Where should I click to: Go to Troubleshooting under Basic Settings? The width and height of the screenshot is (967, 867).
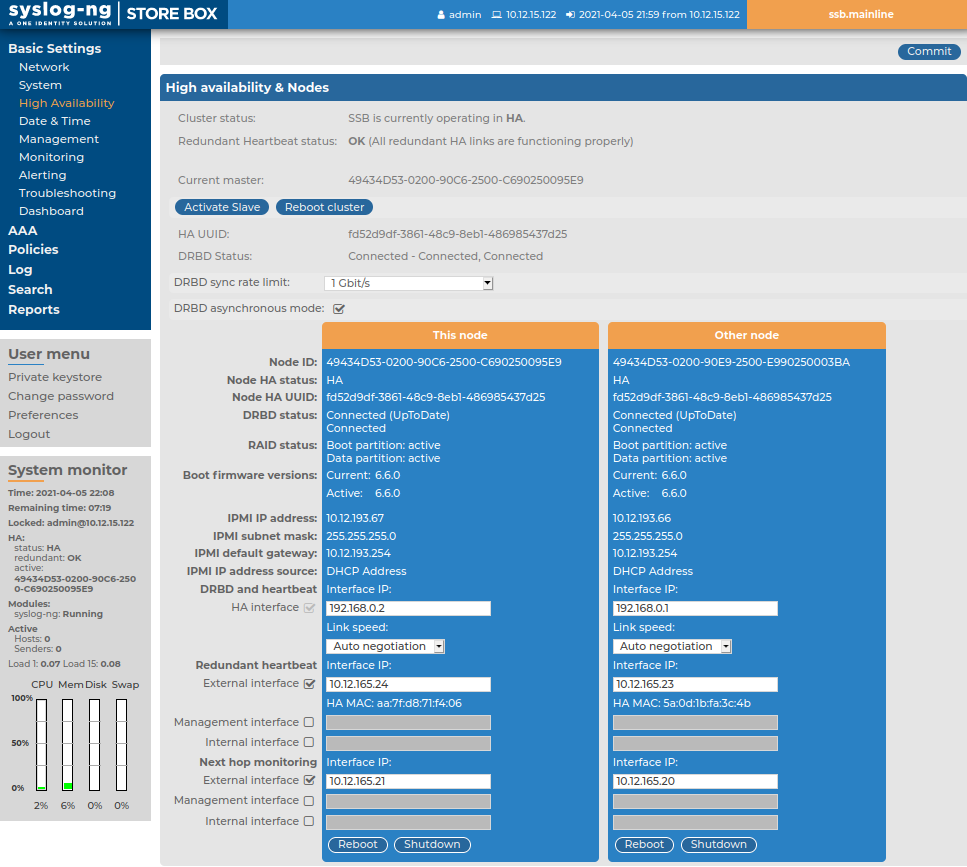67,193
